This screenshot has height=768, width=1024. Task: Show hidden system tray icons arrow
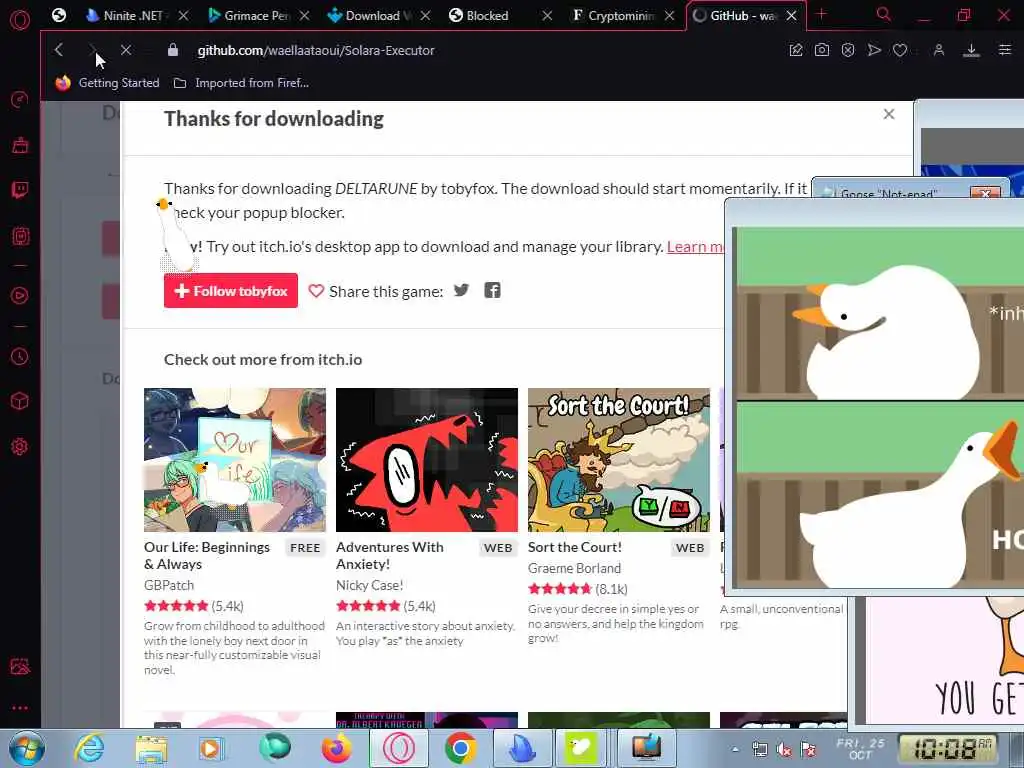pos(735,749)
